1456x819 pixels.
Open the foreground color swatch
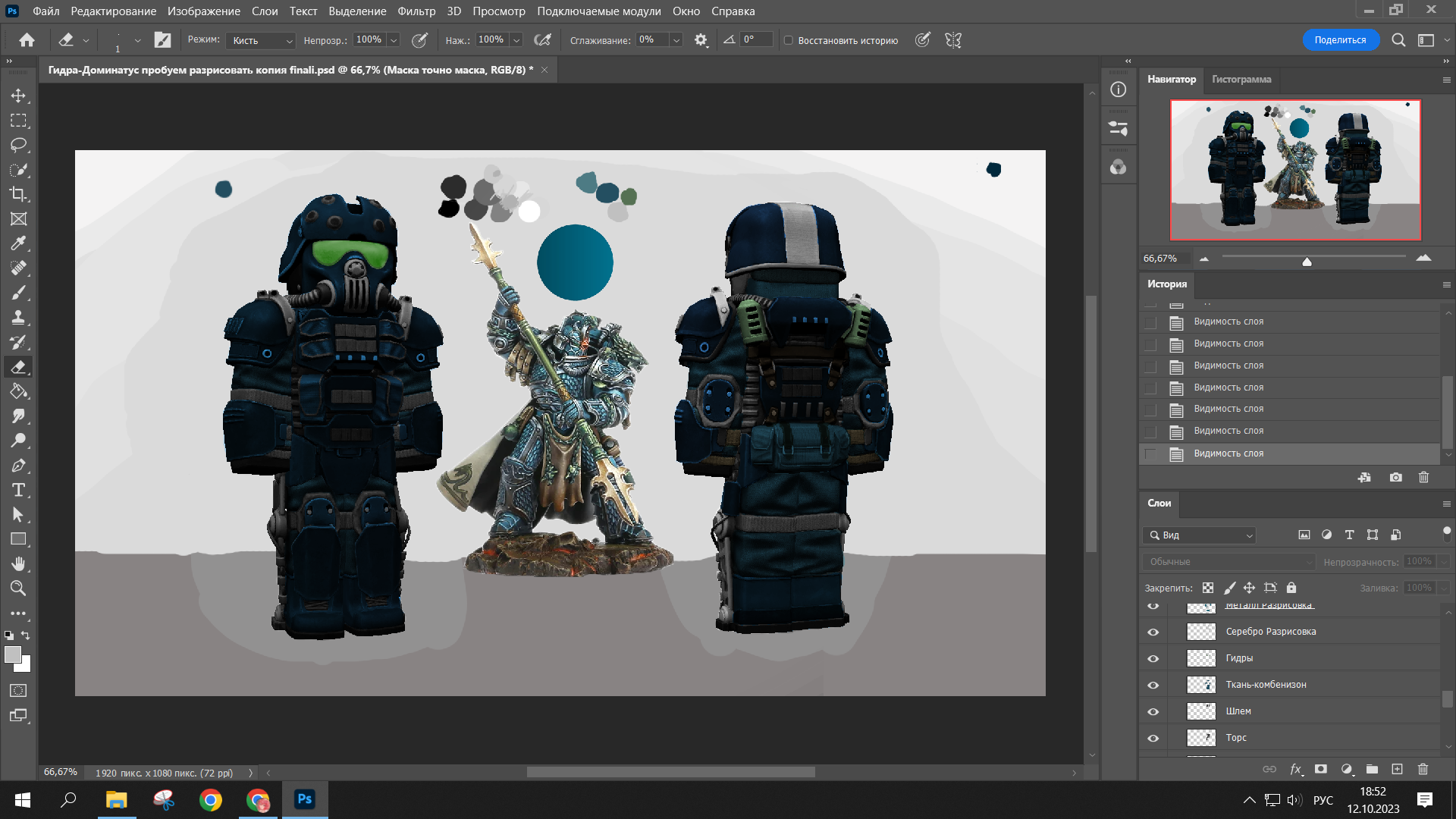pos(12,655)
